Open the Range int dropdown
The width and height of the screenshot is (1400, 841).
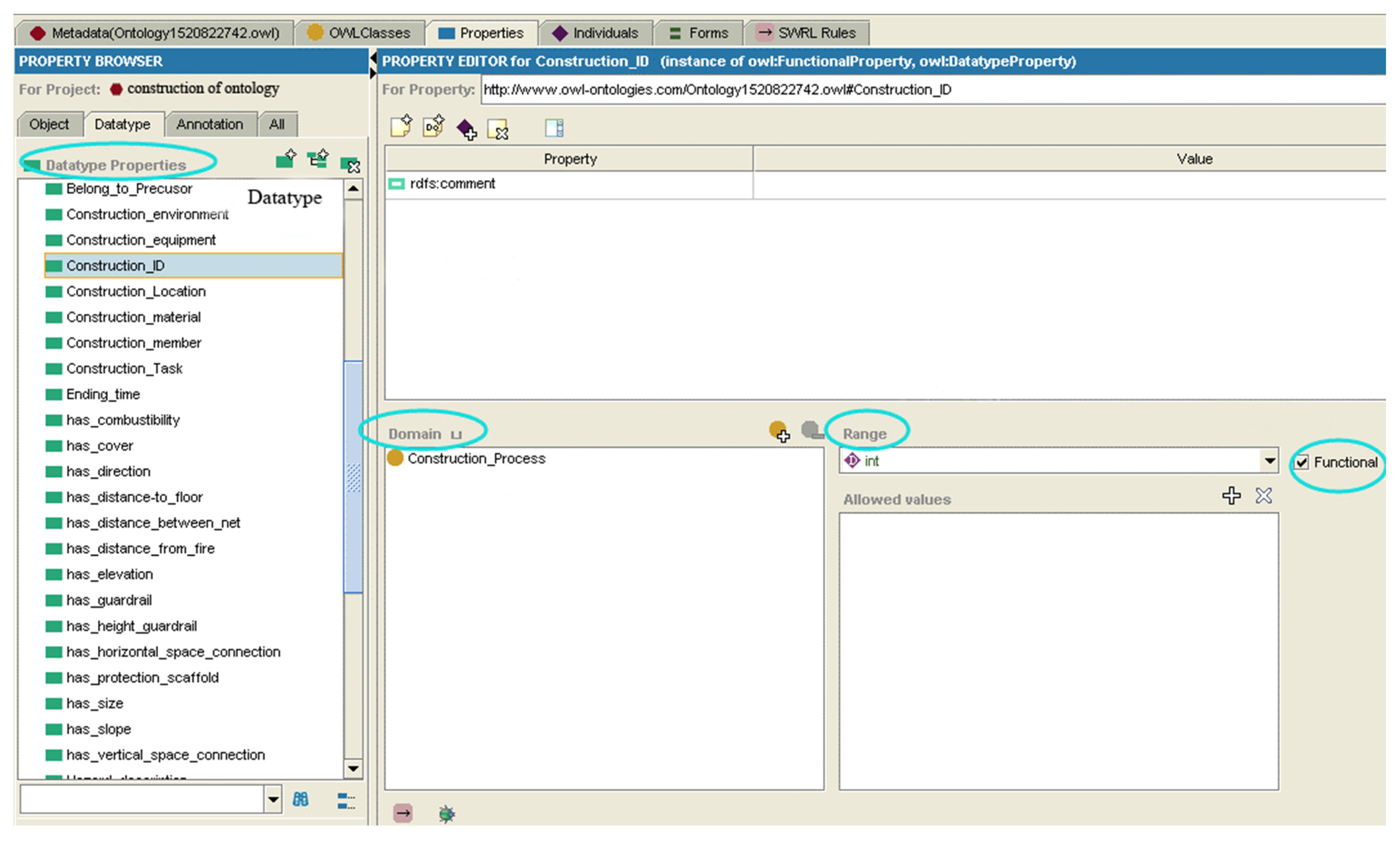(x=1270, y=461)
